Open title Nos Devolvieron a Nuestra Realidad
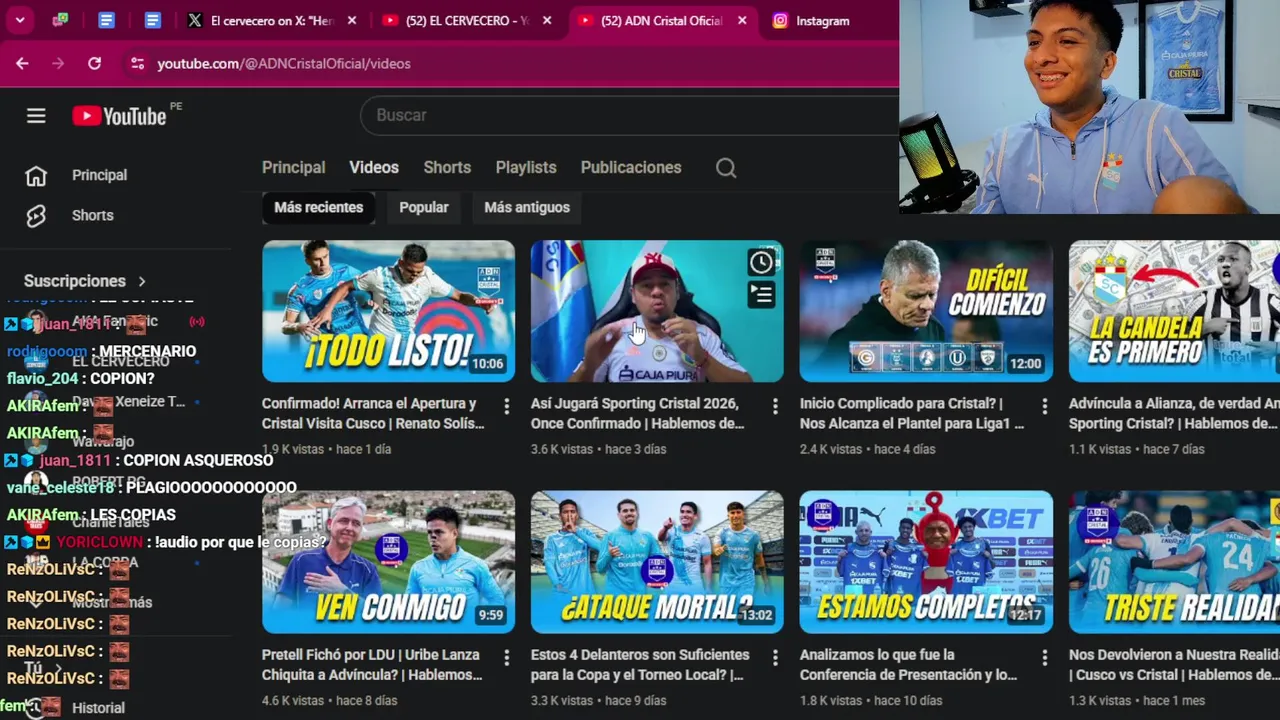 tap(1174, 664)
